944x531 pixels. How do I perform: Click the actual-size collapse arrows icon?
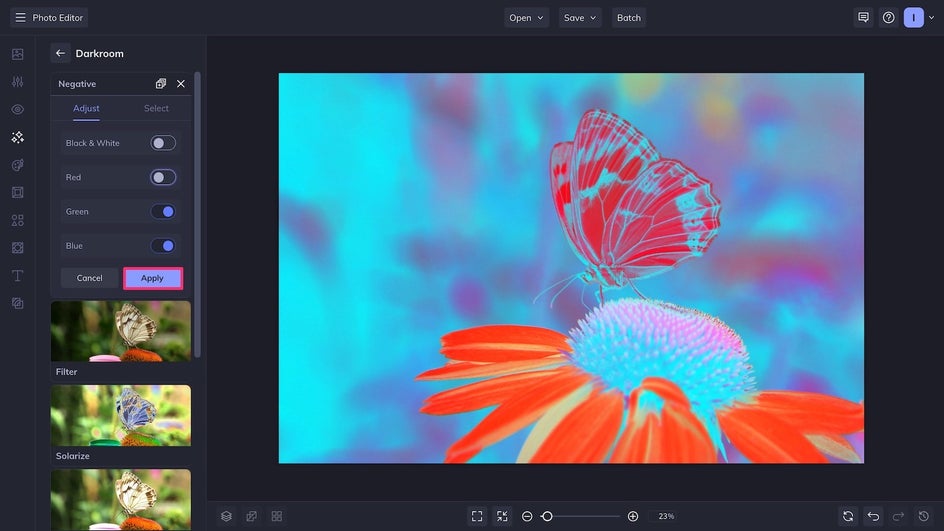pyautogui.click(x=502, y=516)
